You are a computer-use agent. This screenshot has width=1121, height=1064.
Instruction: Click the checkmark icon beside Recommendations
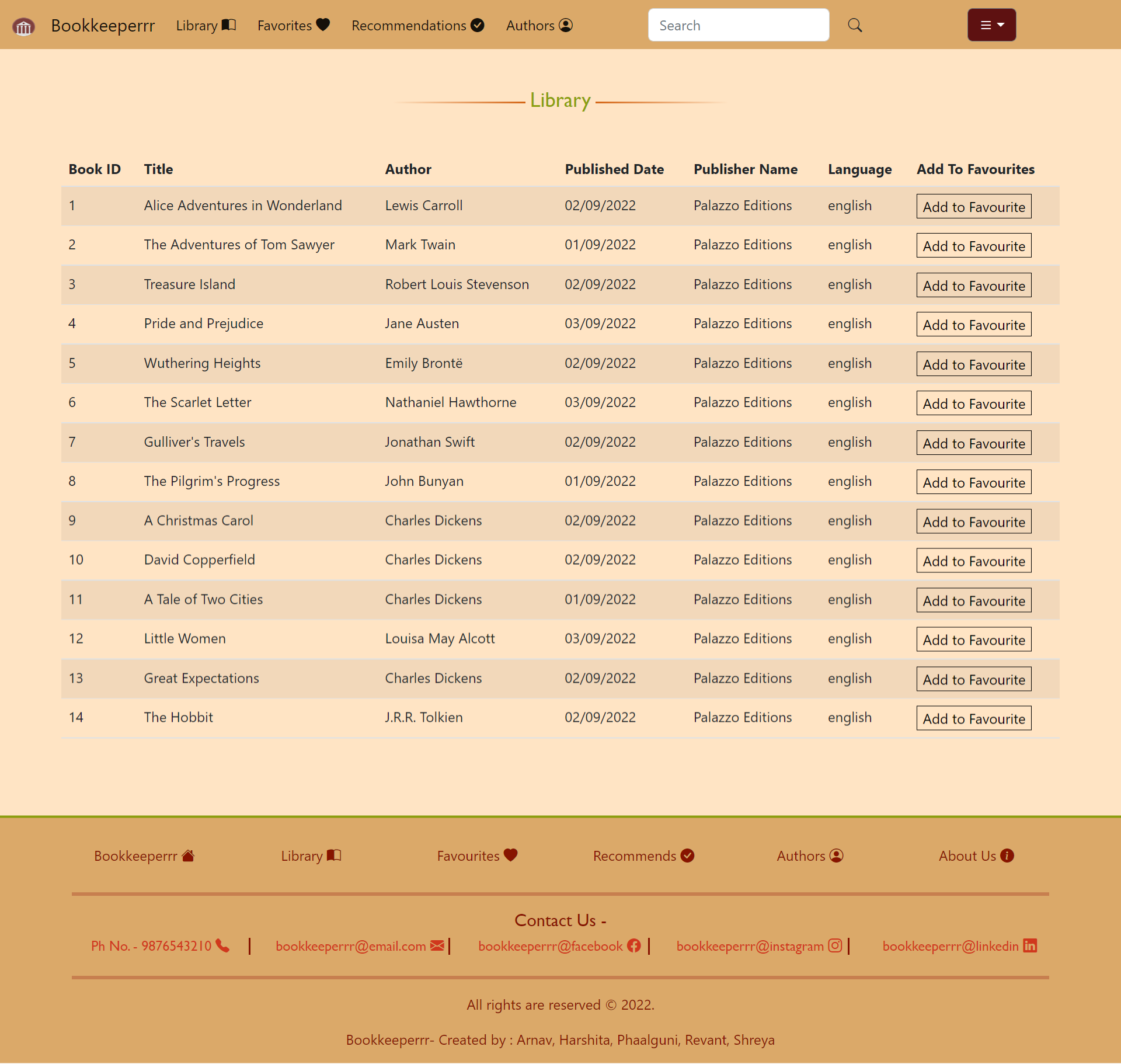pyautogui.click(x=478, y=25)
